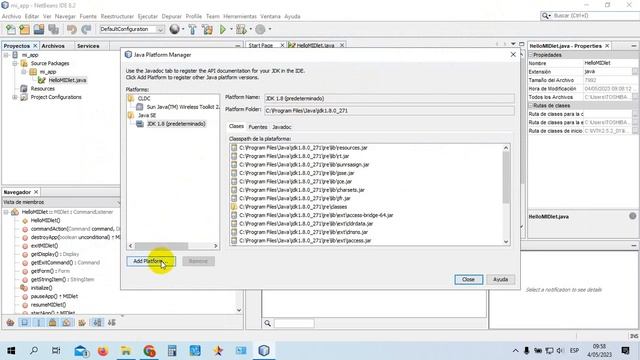Open the browser globe dropdown arrow
This screenshot has width=640, height=360.
pyautogui.click(x=183, y=29)
